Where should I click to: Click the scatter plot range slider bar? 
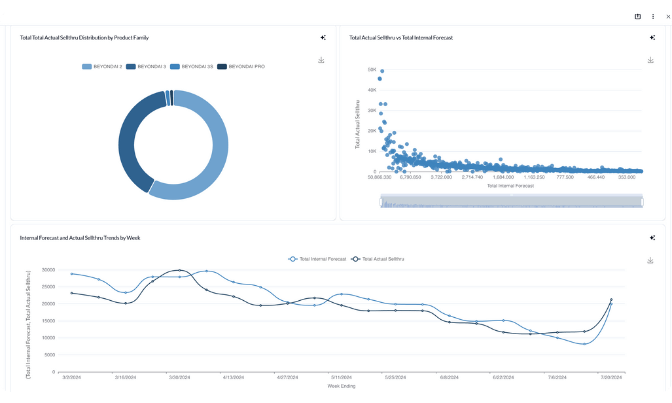click(510, 202)
